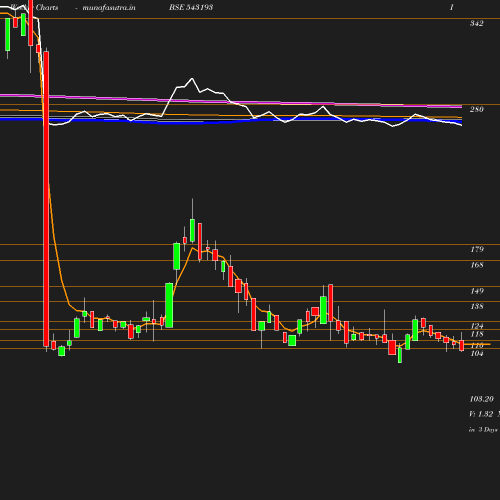Click the 118 price level label
Screen dimensions: 500x500
point(477,334)
